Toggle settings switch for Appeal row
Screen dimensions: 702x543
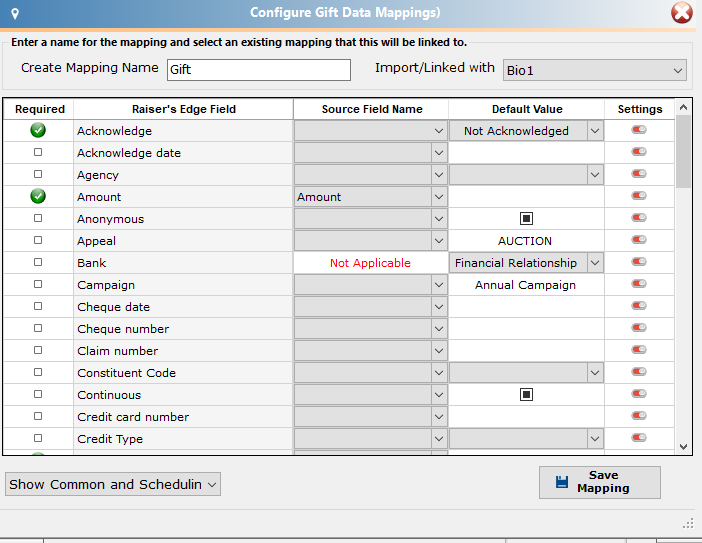(639, 239)
